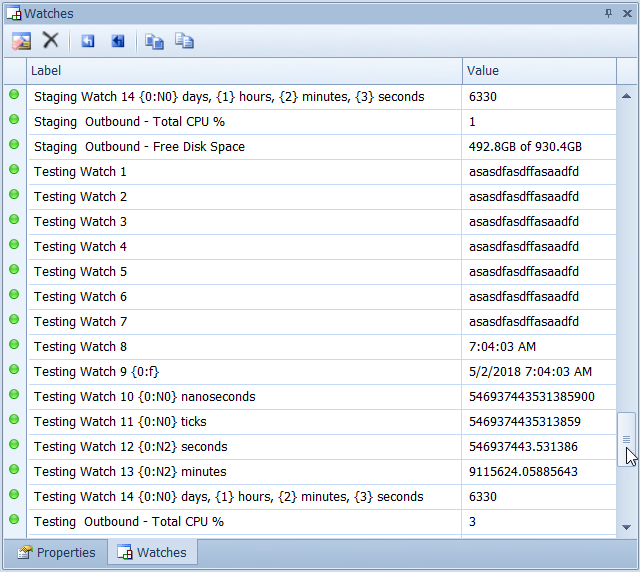Click the scrollbar up arrow
Viewport: 640px width, 572px height.
coord(627,96)
